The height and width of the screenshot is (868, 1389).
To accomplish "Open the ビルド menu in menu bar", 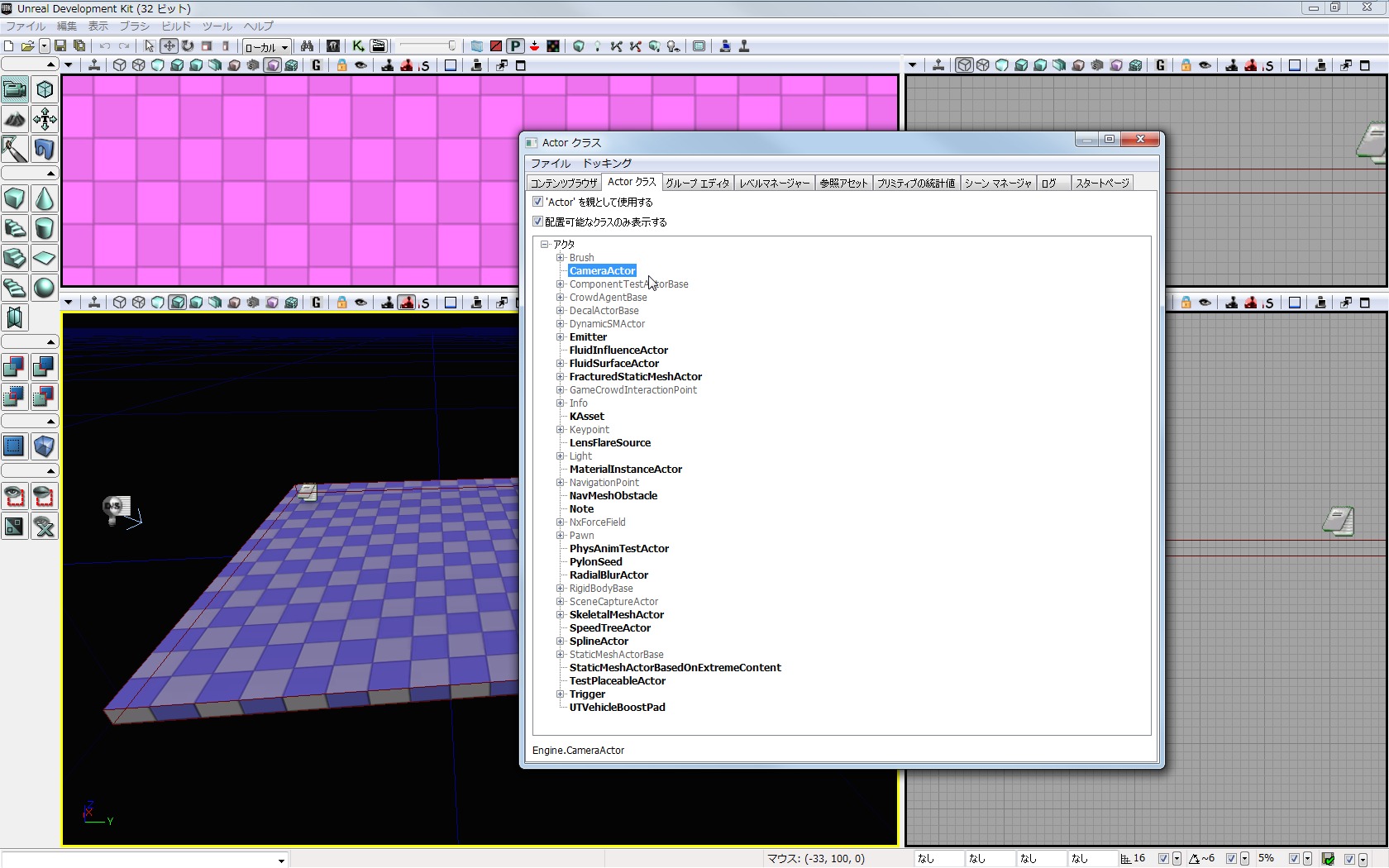I will coord(175,26).
